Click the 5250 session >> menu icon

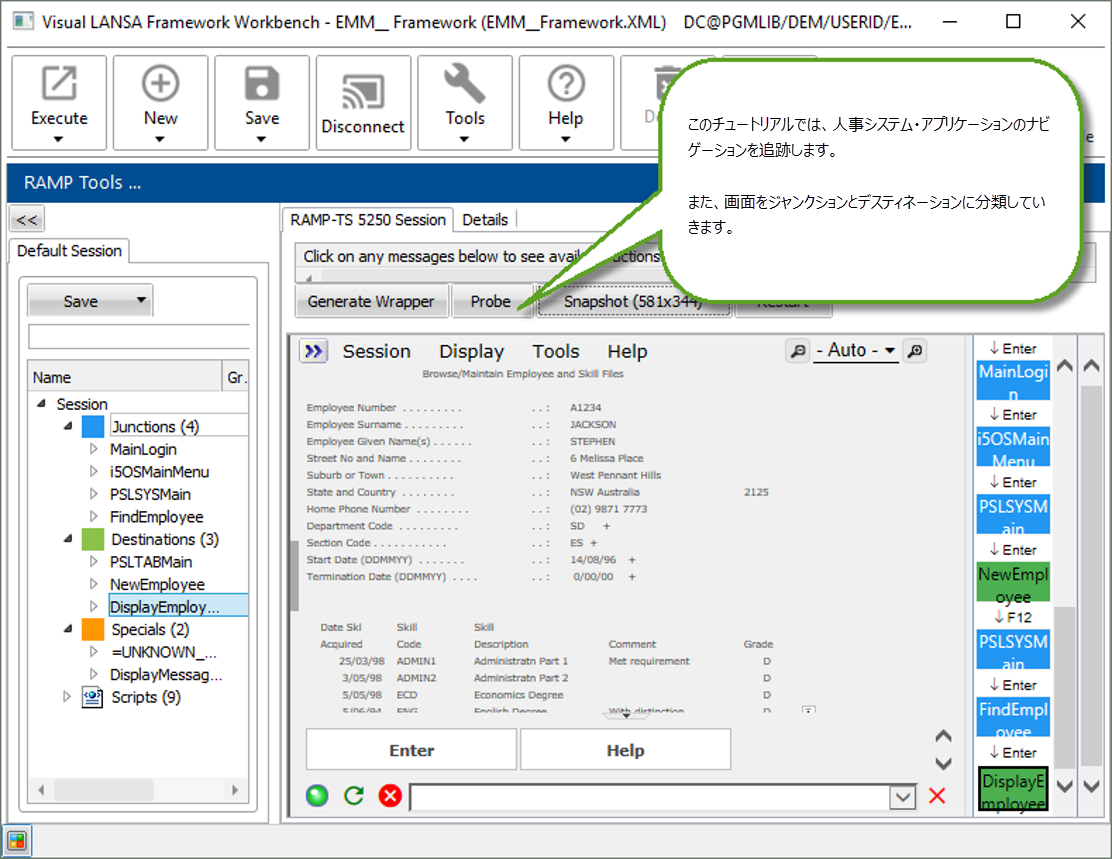point(313,351)
